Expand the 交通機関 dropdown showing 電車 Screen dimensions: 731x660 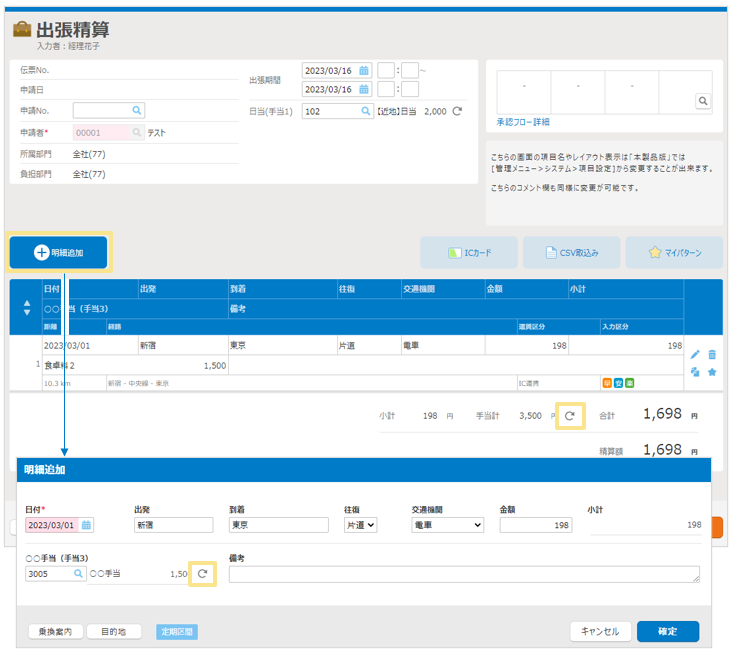click(448, 525)
